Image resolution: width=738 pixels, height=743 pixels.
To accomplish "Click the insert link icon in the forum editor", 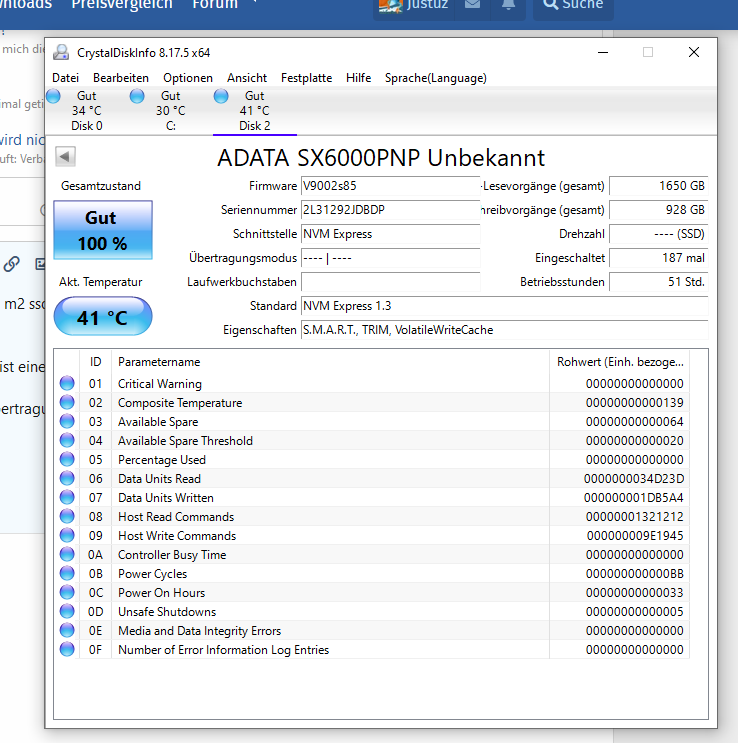I will click(x=11, y=263).
